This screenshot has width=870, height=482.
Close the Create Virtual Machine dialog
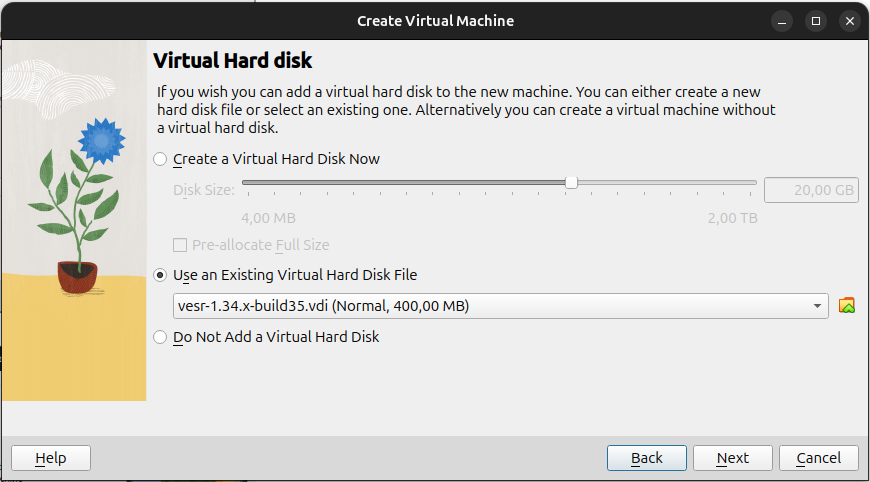(x=849, y=20)
